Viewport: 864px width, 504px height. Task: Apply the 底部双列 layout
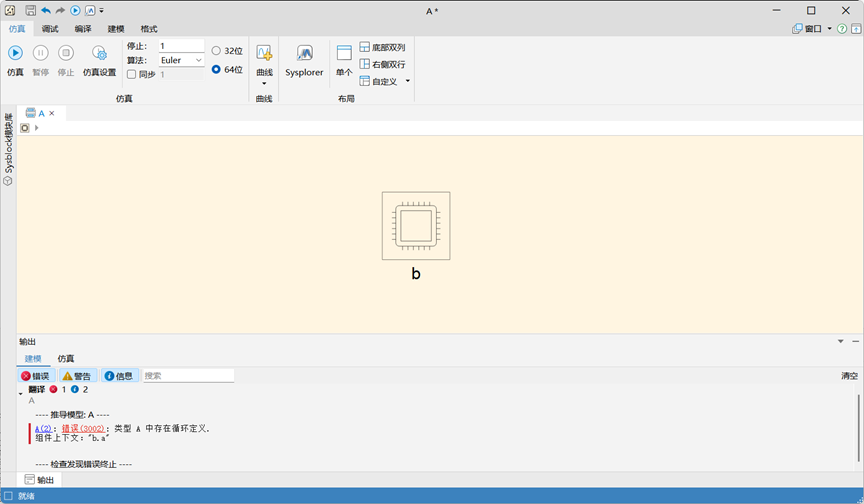382,47
